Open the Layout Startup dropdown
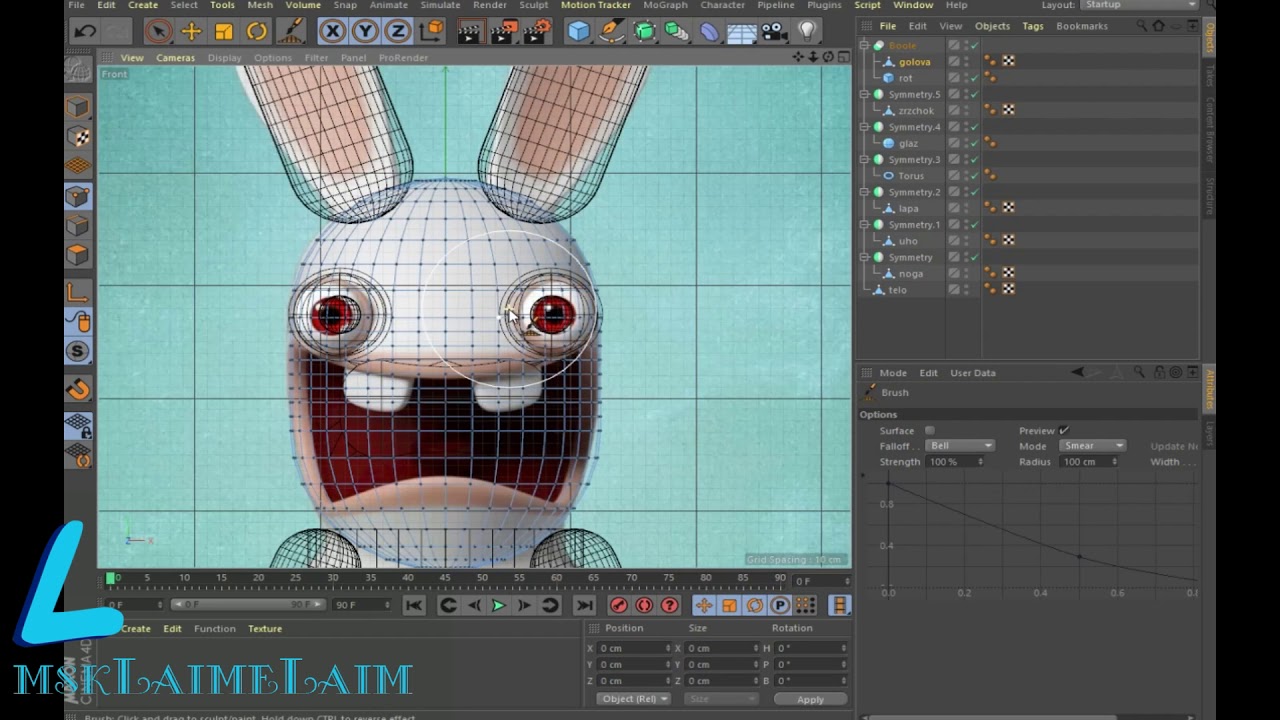This screenshot has height=720, width=1280. 1139,5
